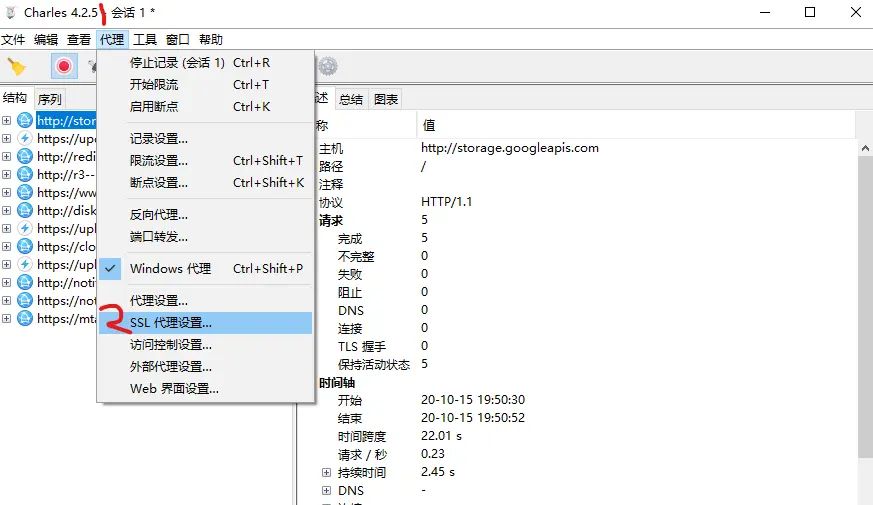Click lightning icon of first https://up host
Screen dimensions: 873x505
click(25, 138)
